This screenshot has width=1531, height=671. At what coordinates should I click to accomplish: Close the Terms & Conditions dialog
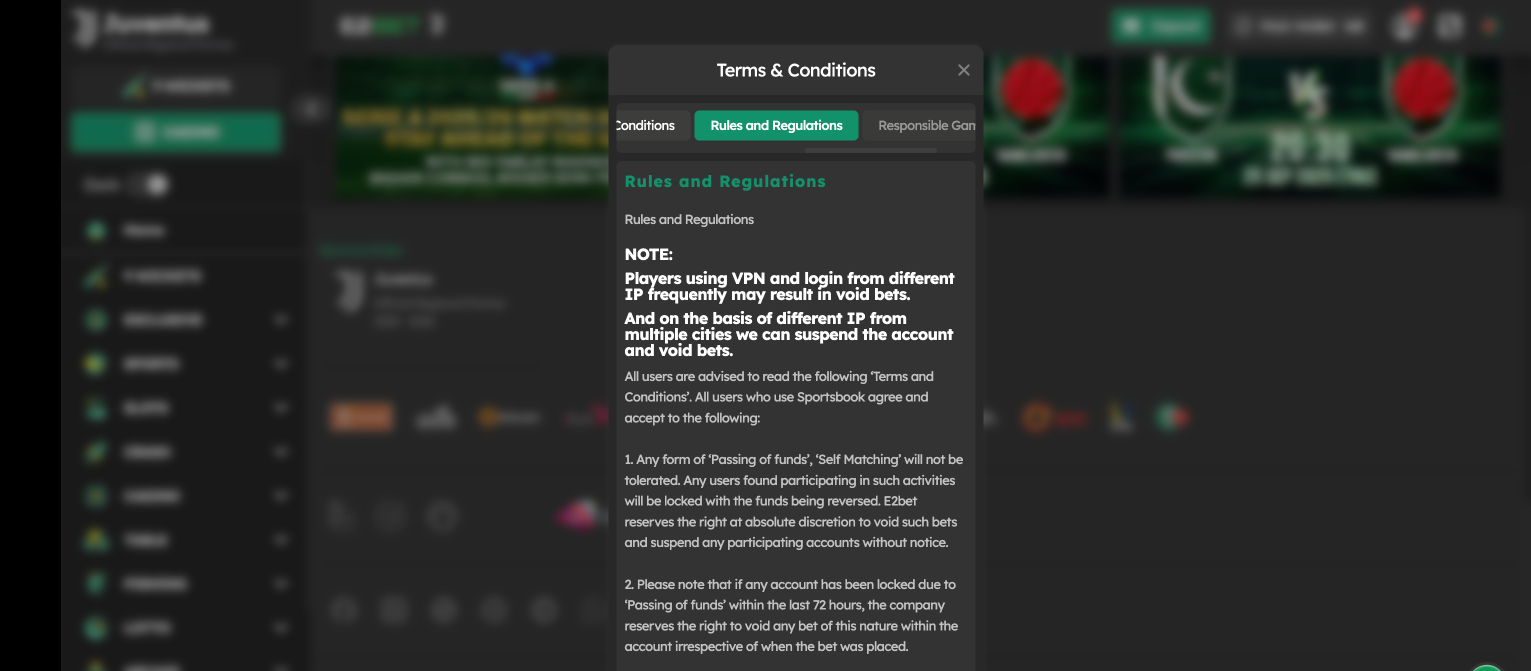(963, 70)
